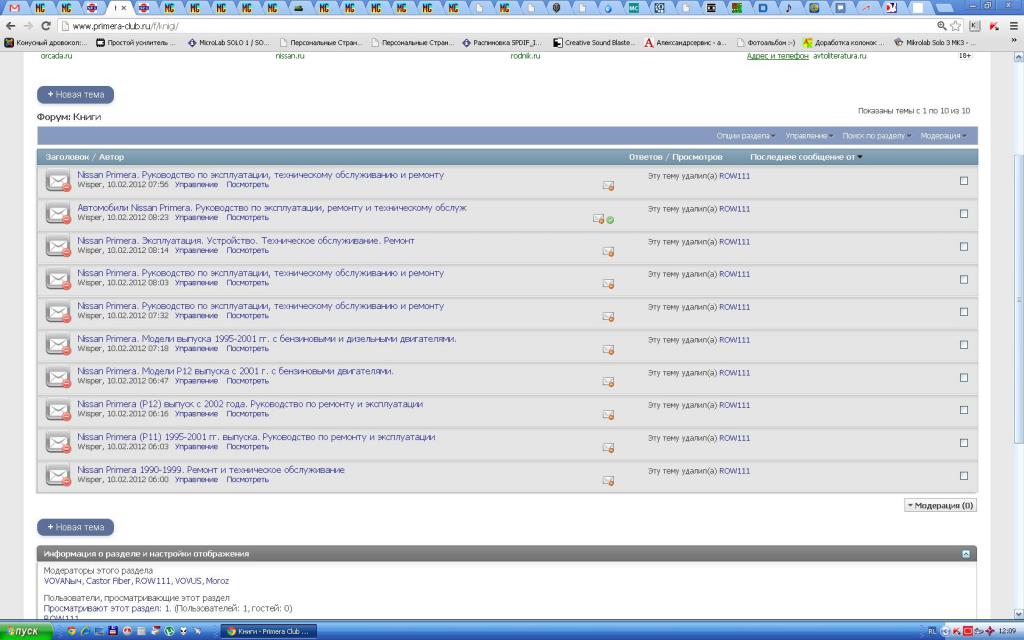The height and width of the screenshot is (640, 1024).
Task: Open the 'Creative Sound Blaste...' bookmark
Action: click(x=594, y=42)
